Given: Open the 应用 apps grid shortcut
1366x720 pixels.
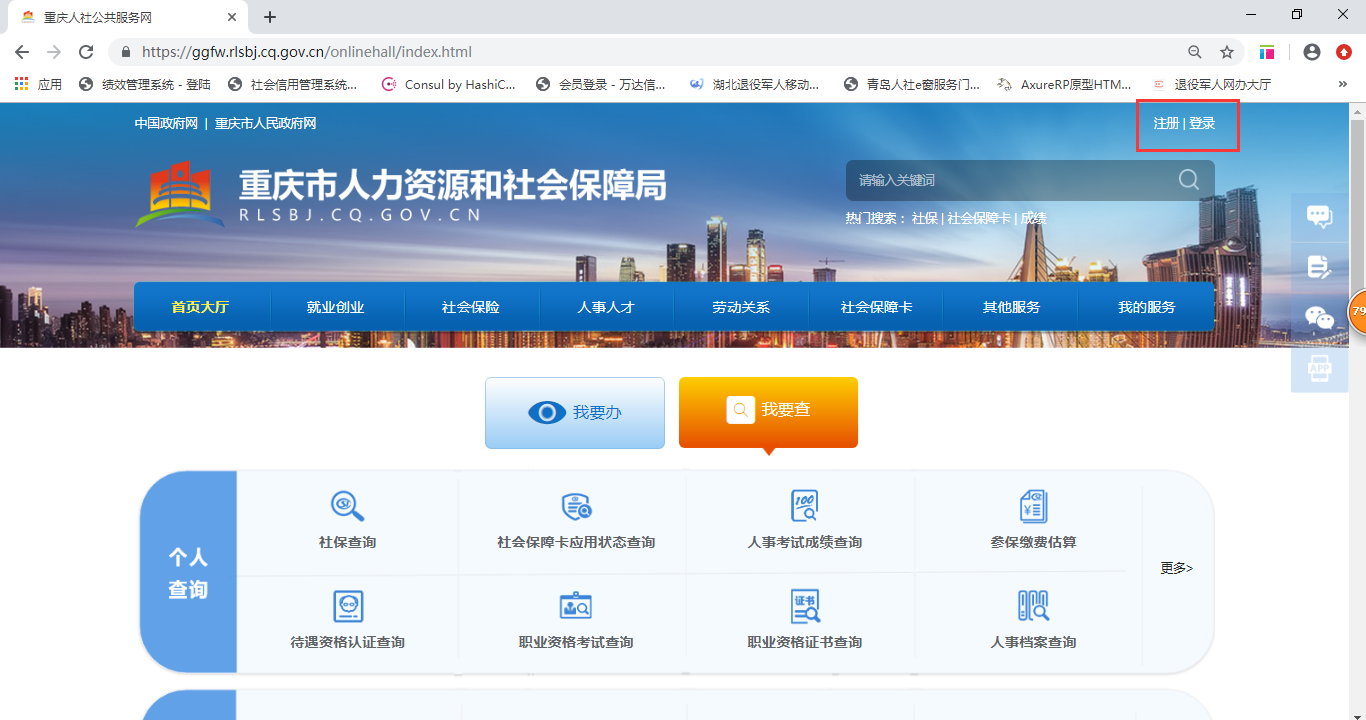Looking at the screenshot, I should pos(39,85).
